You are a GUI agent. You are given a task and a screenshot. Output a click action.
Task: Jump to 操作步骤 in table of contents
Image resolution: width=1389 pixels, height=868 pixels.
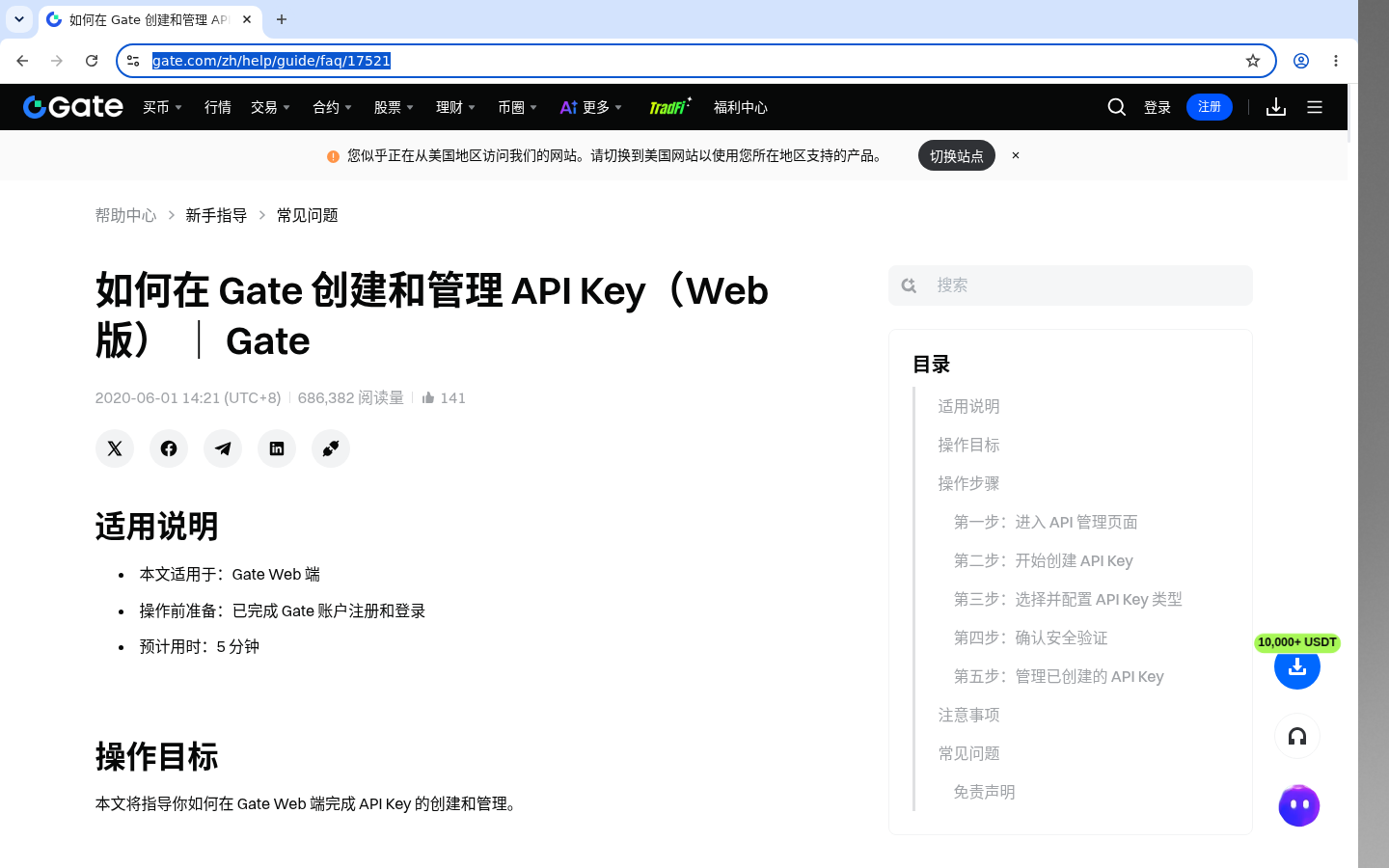pos(968,483)
